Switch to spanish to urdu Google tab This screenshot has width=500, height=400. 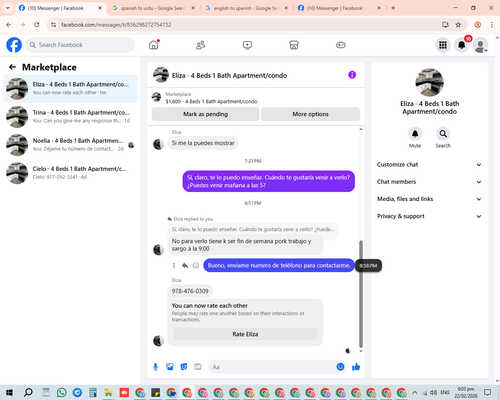click(154, 8)
